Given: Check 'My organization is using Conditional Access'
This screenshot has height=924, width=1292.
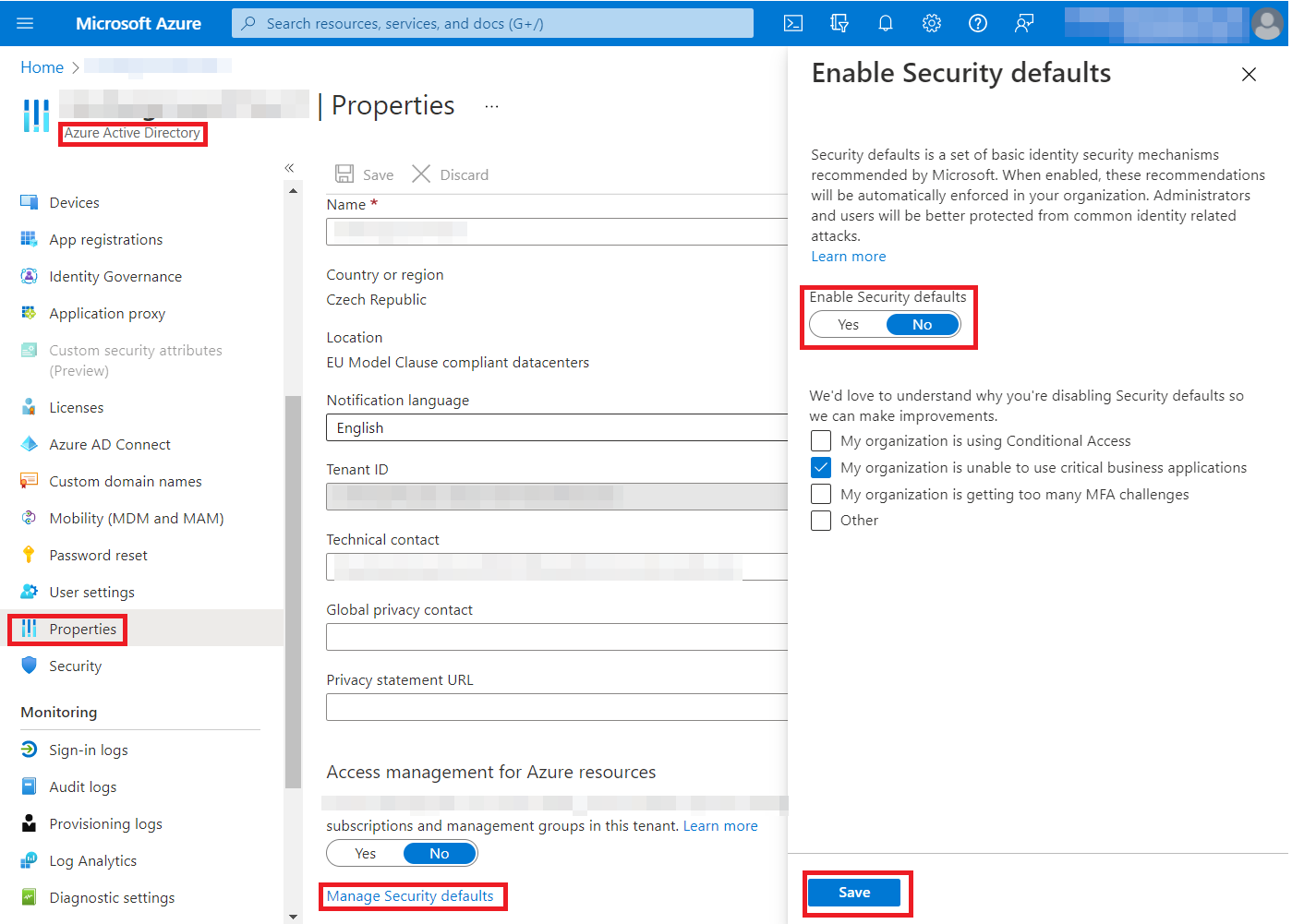Looking at the screenshot, I should point(821,441).
